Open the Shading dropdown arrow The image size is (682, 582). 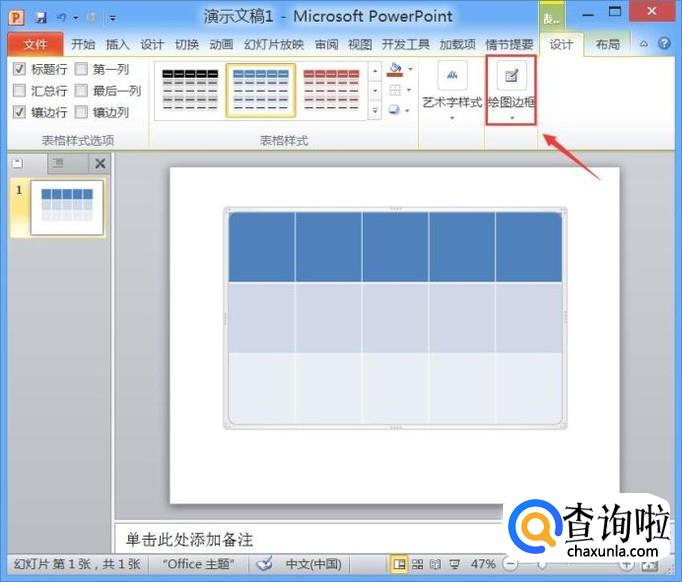(x=410, y=70)
